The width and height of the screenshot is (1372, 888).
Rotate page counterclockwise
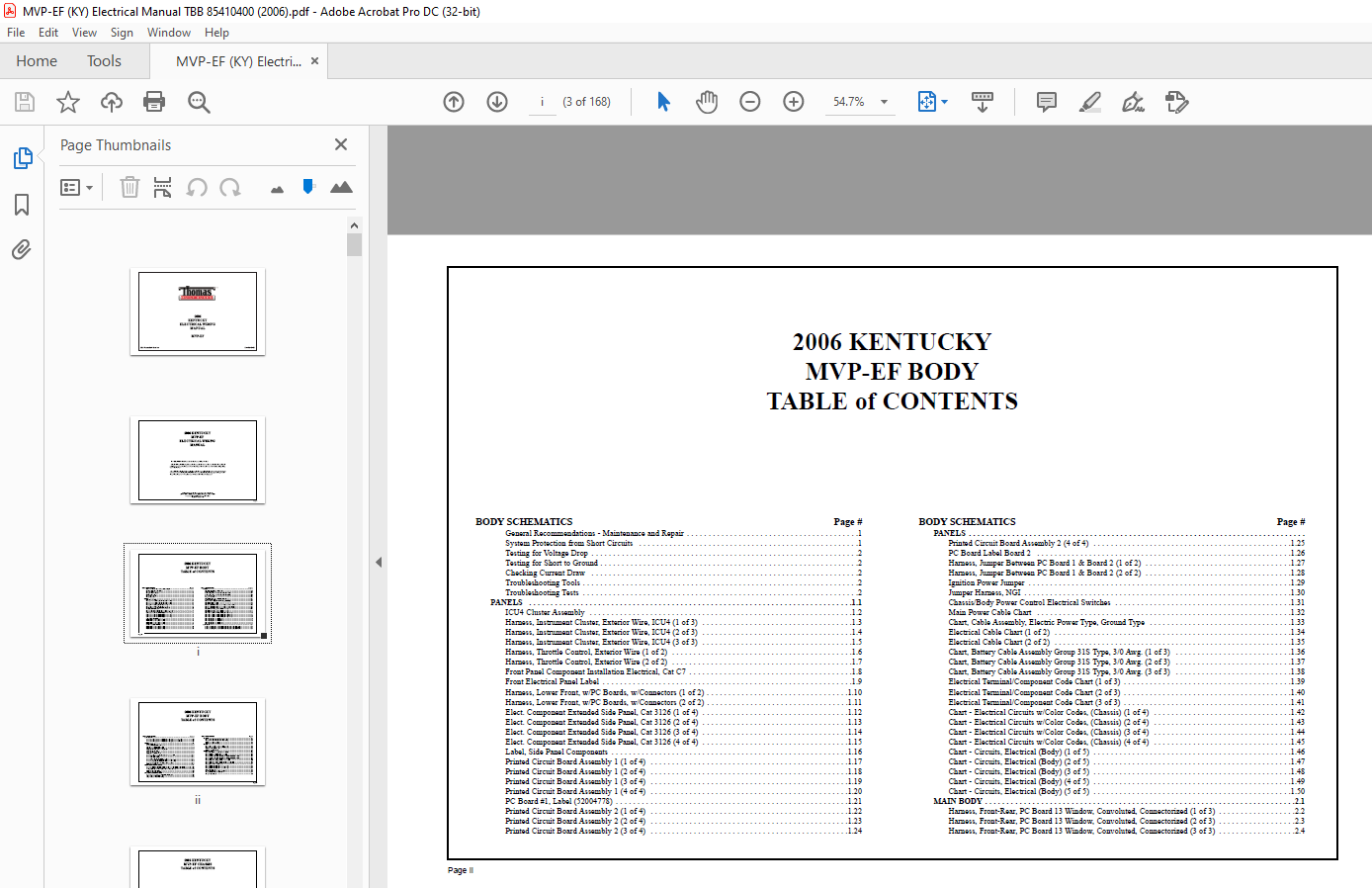(197, 187)
